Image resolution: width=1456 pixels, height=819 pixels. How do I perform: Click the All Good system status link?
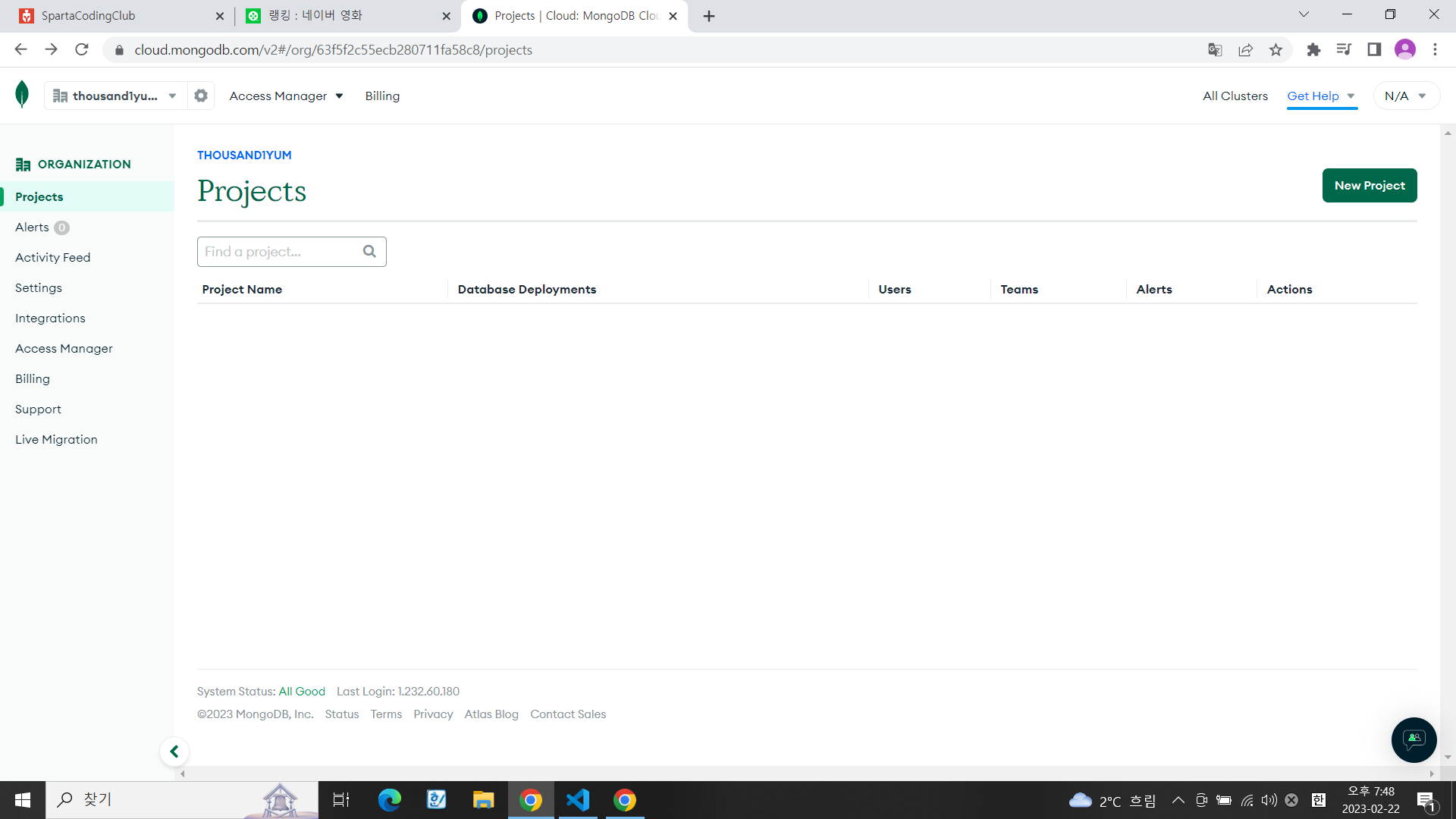click(x=302, y=692)
